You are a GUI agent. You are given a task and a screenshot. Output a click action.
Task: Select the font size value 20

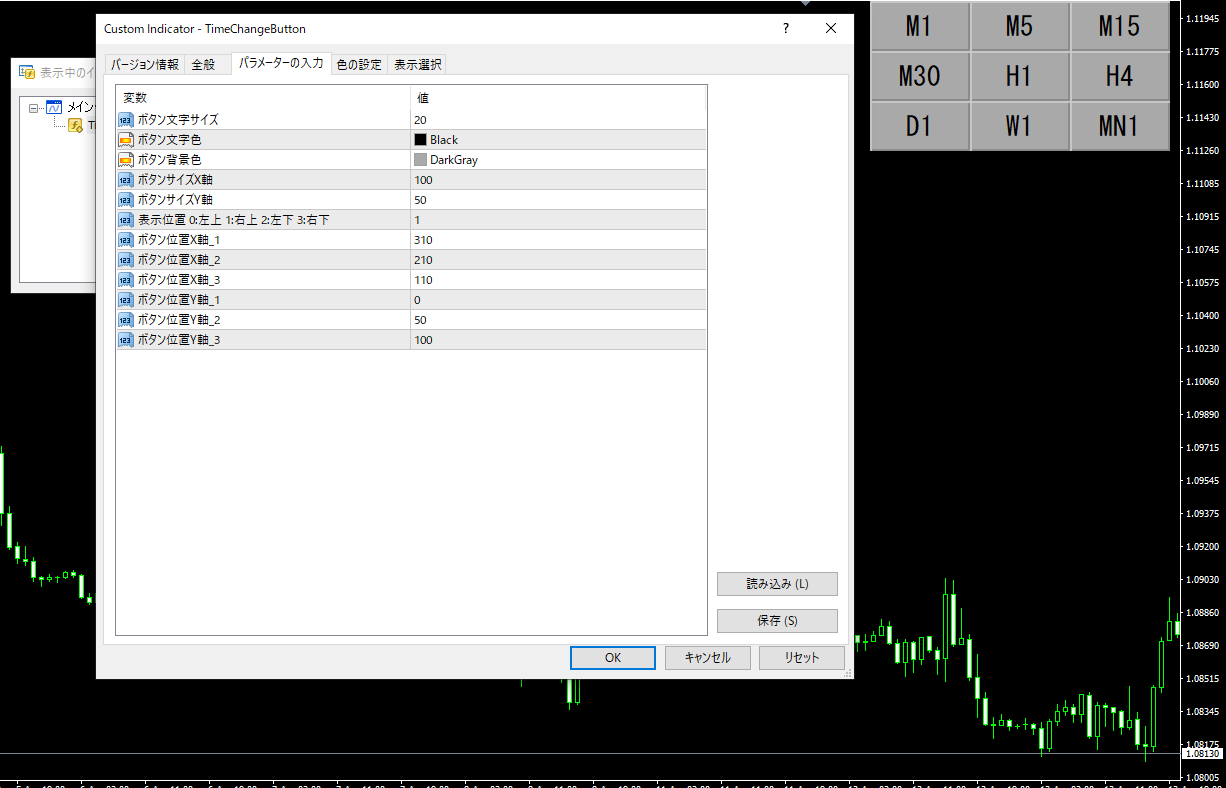point(558,120)
